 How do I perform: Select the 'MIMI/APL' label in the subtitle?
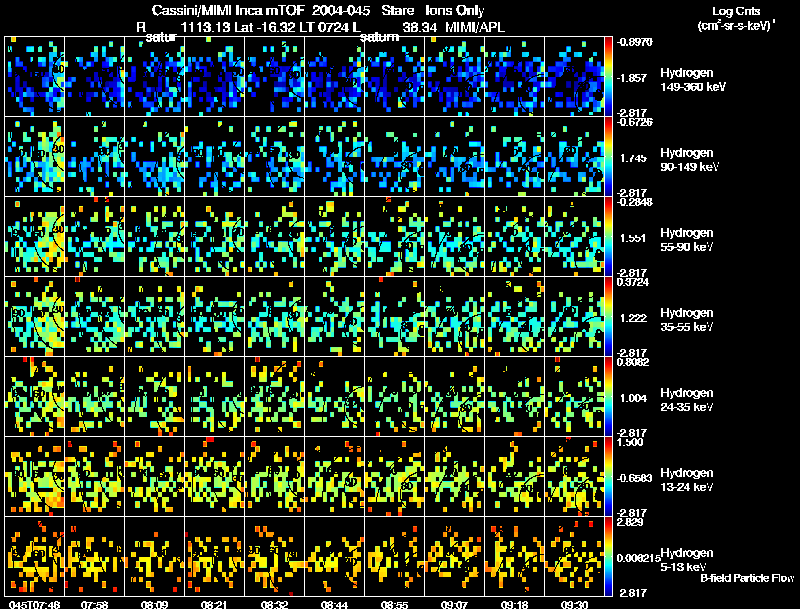pos(474,27)
